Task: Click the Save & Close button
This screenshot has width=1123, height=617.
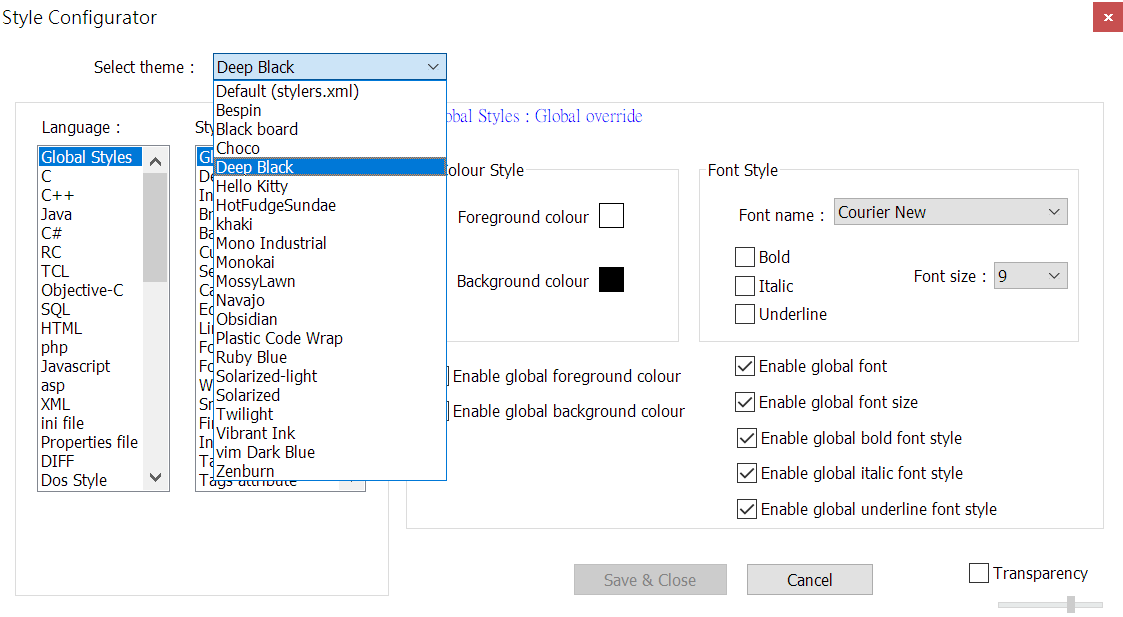Action: coord(650,579)
